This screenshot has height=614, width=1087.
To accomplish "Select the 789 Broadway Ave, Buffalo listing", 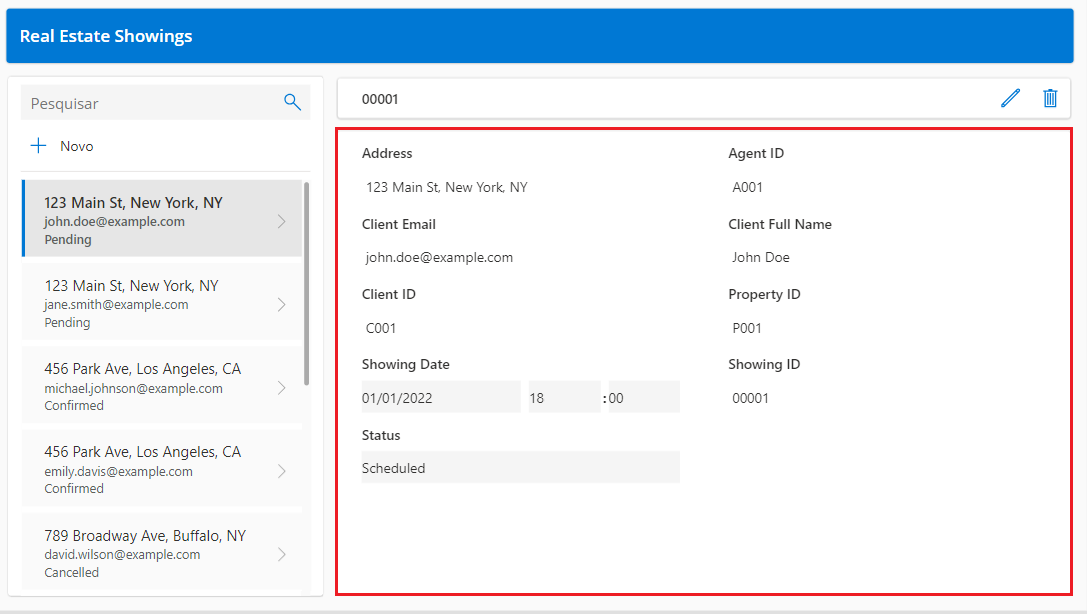I will 162,552.
